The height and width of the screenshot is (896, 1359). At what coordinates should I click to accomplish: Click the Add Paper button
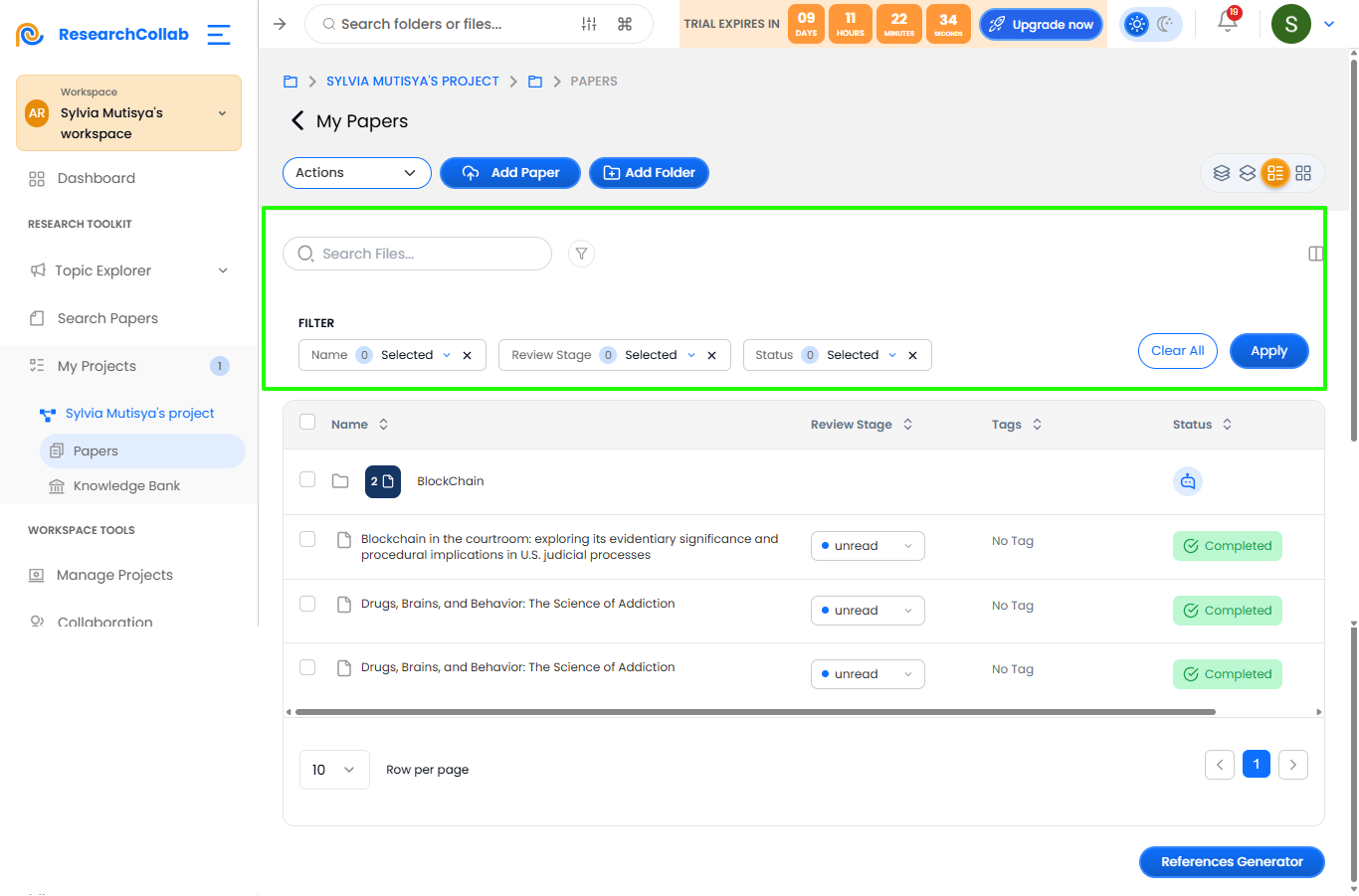pyautogui.click(x=509, y=173)
